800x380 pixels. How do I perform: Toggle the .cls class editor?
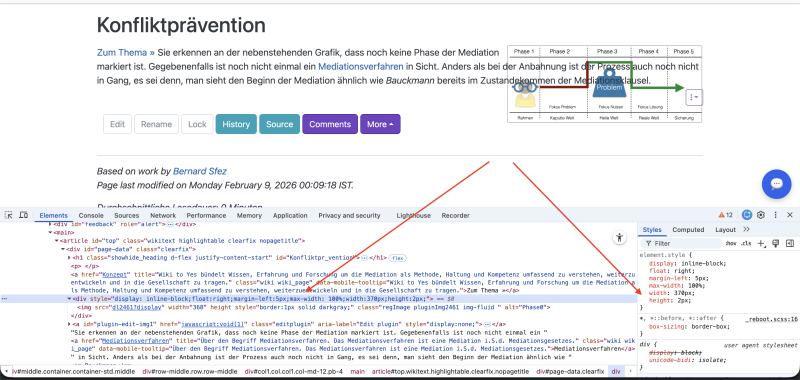click(746, 244)
